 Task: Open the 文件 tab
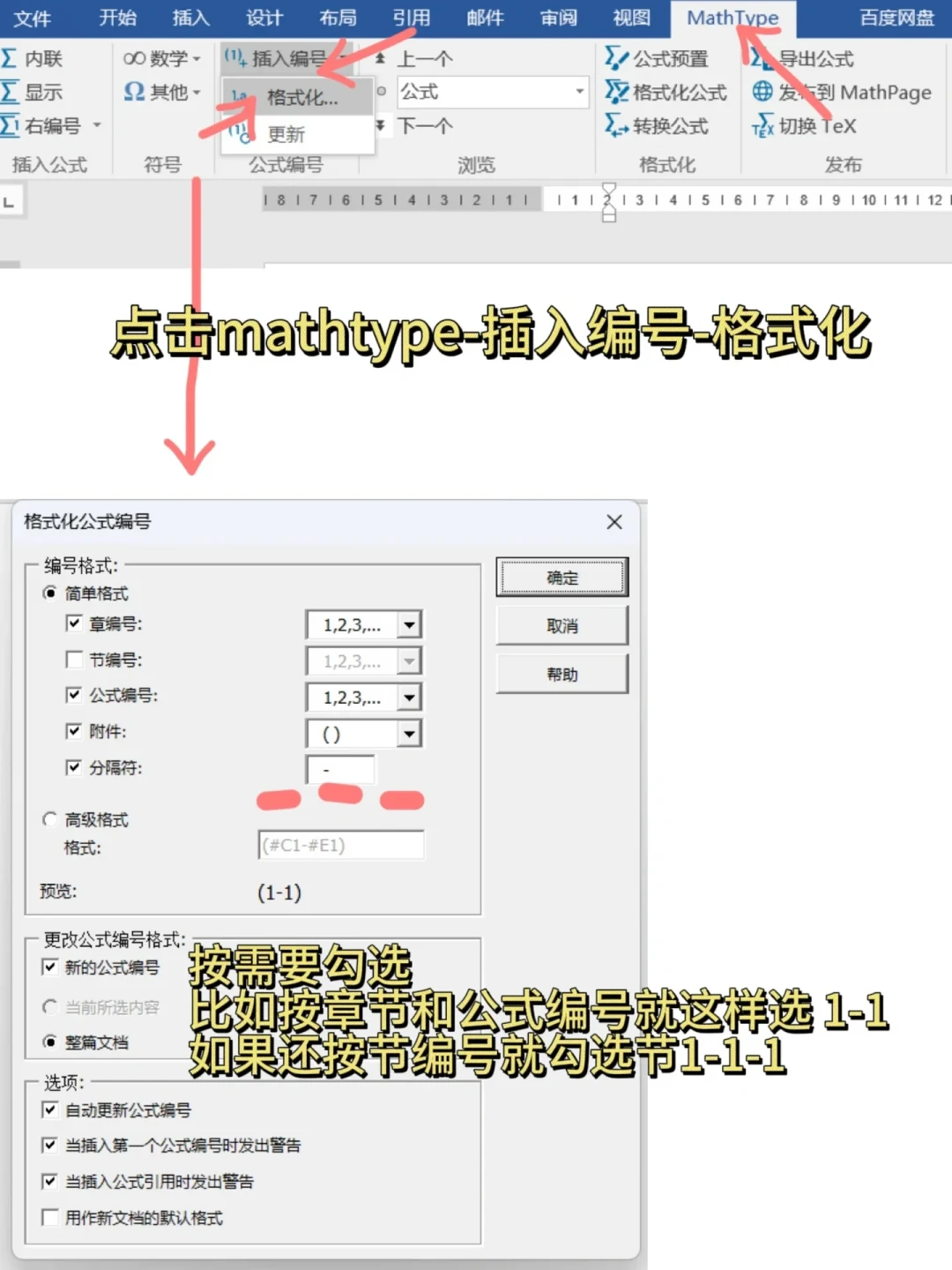(33, 18)
